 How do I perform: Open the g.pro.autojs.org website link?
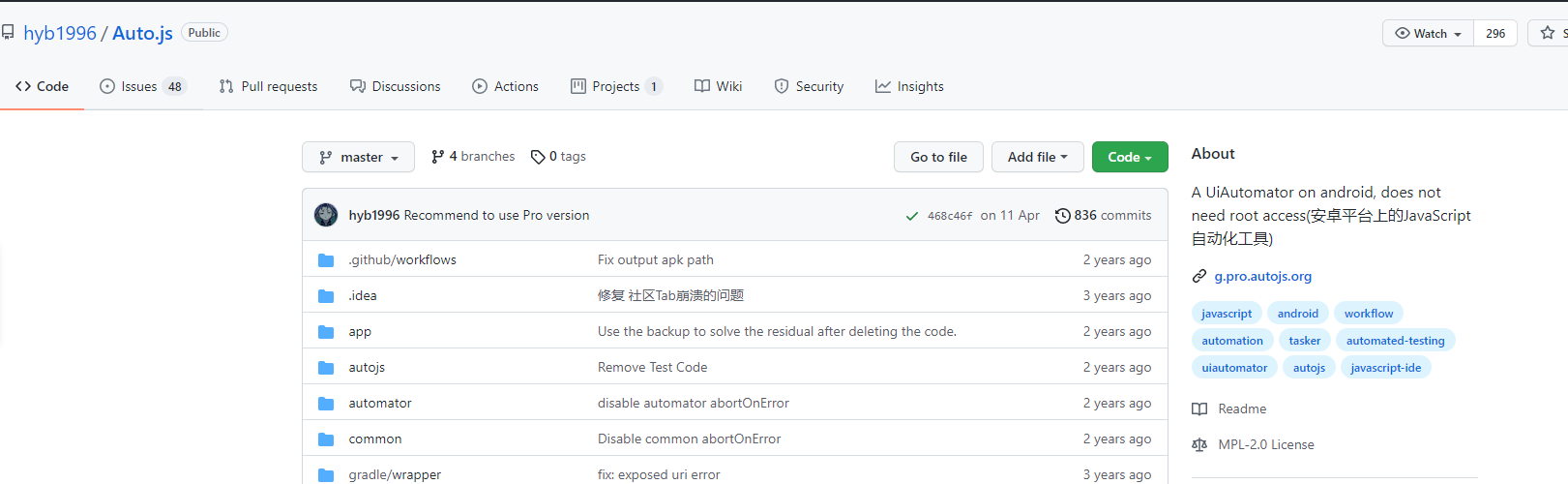click(x=1262, y=276)
